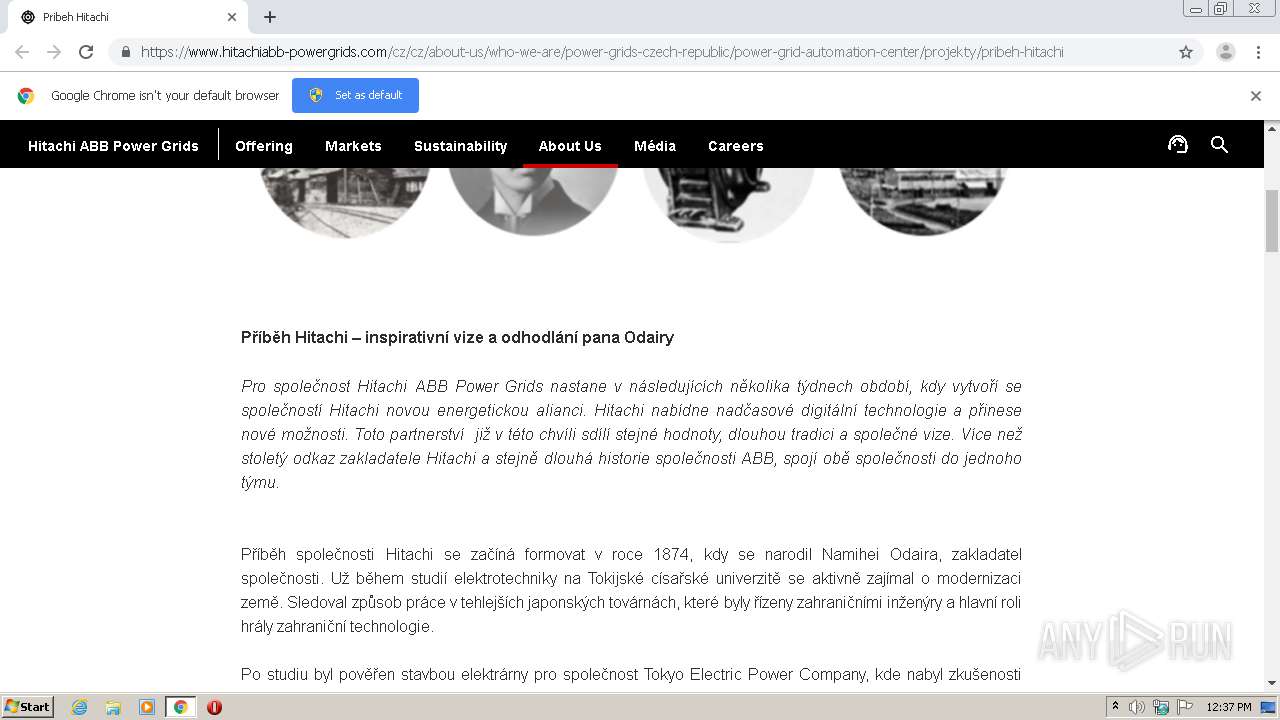1280x720 pixels.
Task: Open the Chrome profile avatar icon
Action: point(1226,52)
